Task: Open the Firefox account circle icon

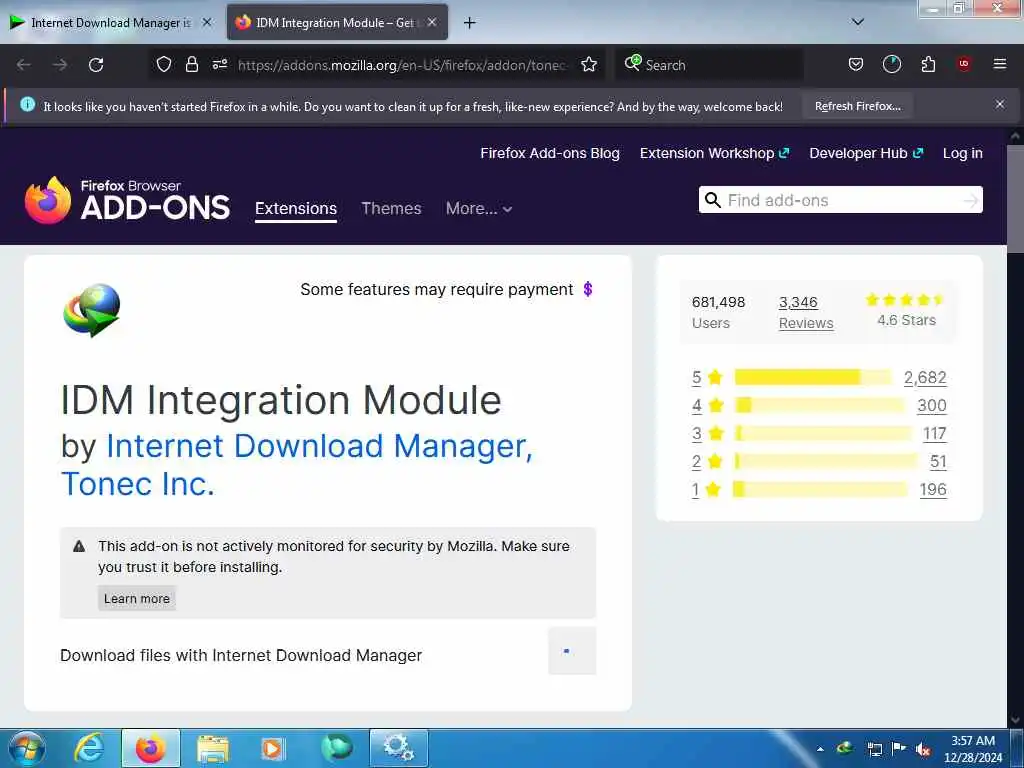Action: (891, 64)
